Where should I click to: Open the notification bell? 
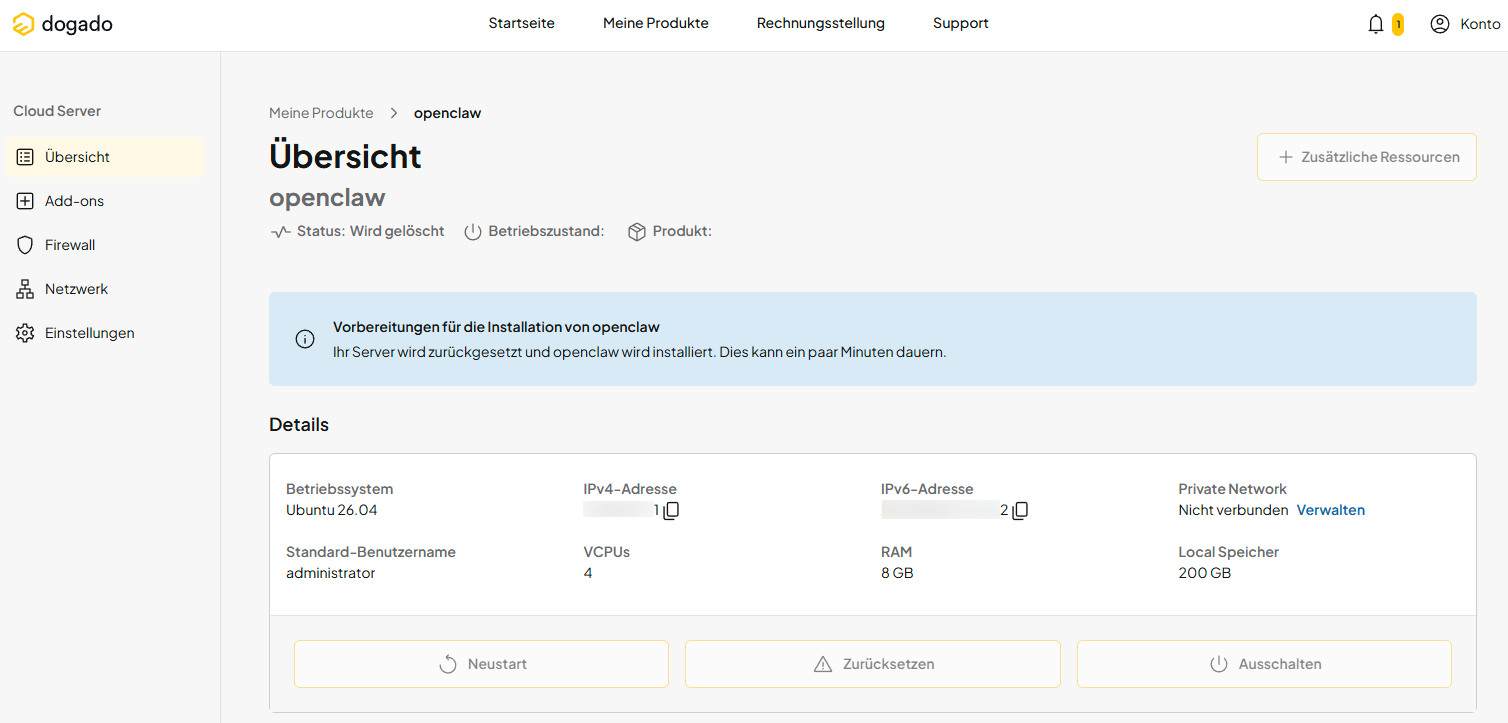[1376, 24]
